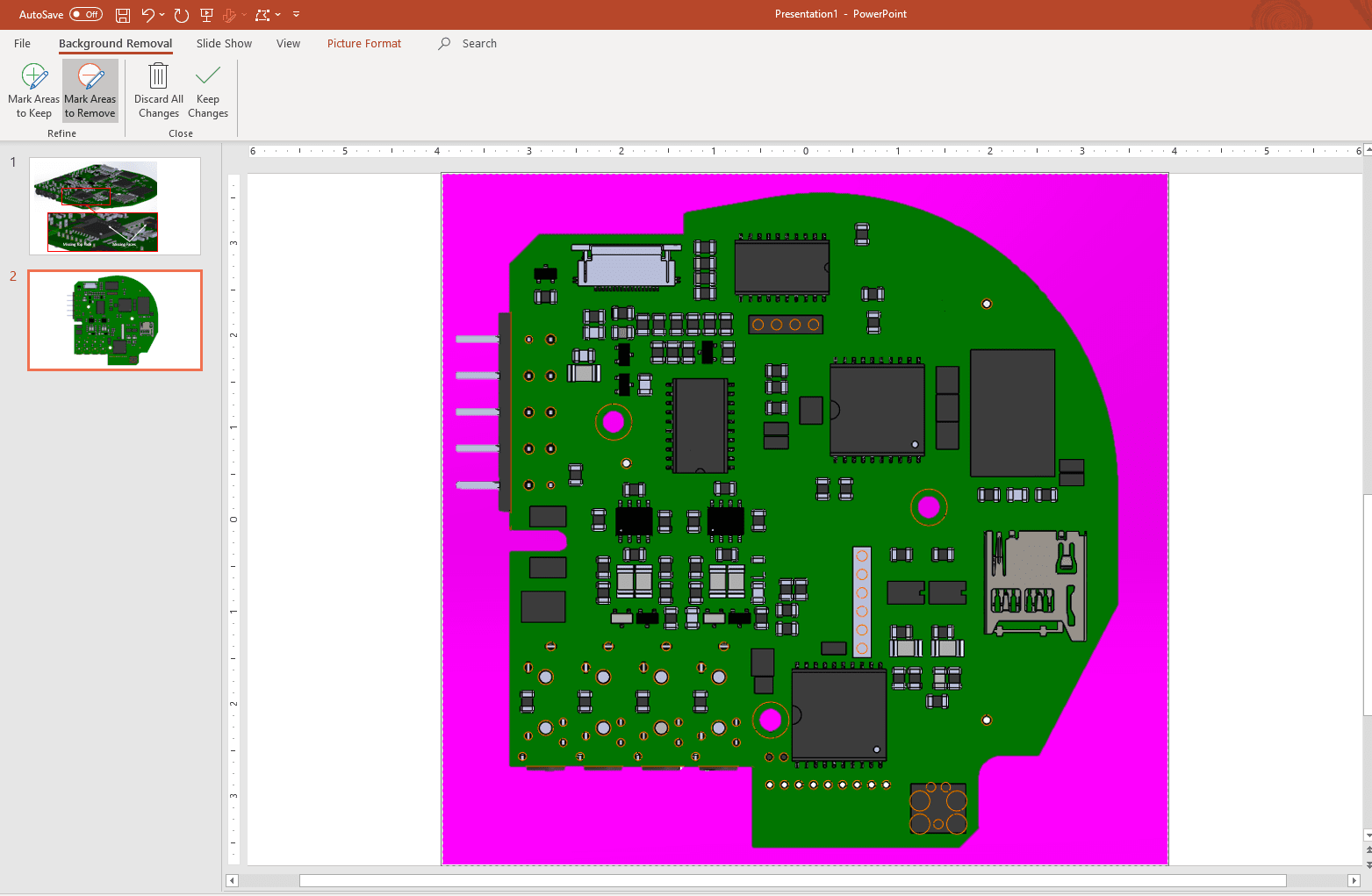Click PowerPoint title text Presentation1
This screenshot has width=1372, height=896.
tap(806, 14)
